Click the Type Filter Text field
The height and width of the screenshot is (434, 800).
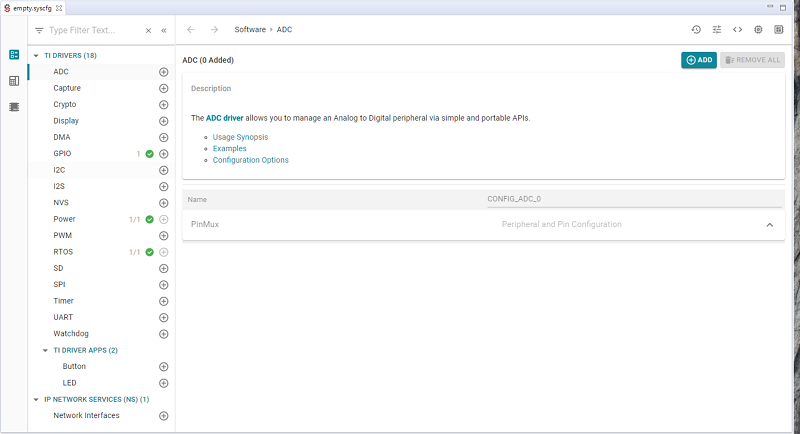[90, 30]
